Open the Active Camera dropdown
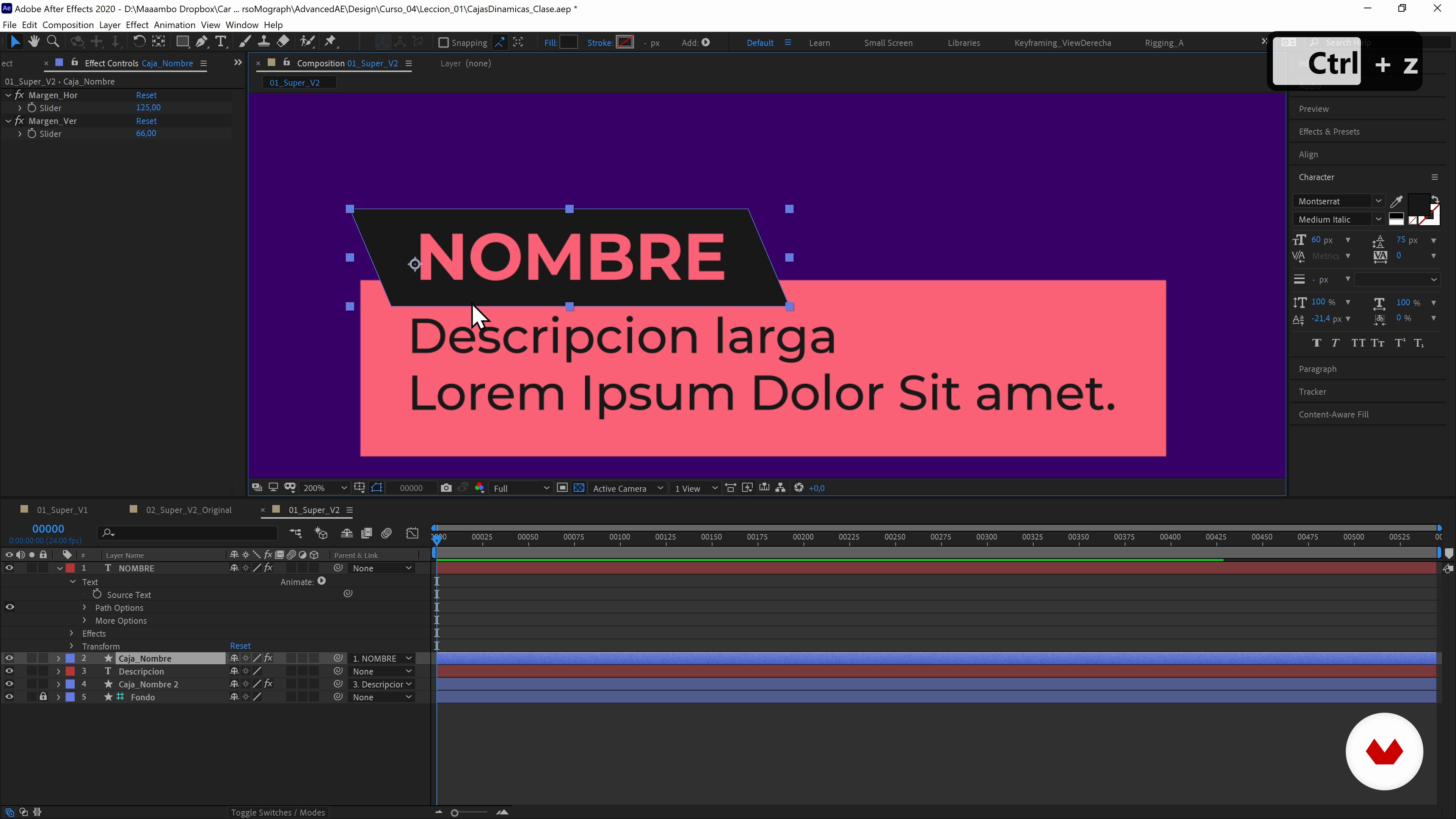1456x819 pixels. tap(628, 488)
